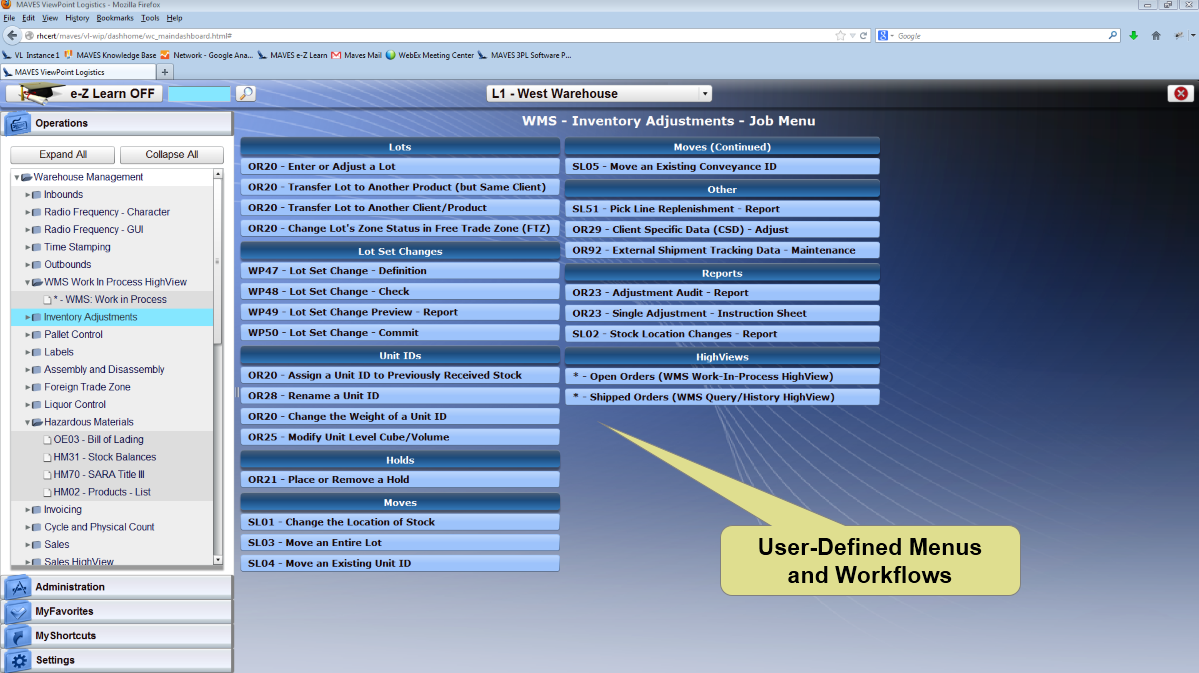
Task: Open the Administration panel icon
Action: [x=18, y=587]
